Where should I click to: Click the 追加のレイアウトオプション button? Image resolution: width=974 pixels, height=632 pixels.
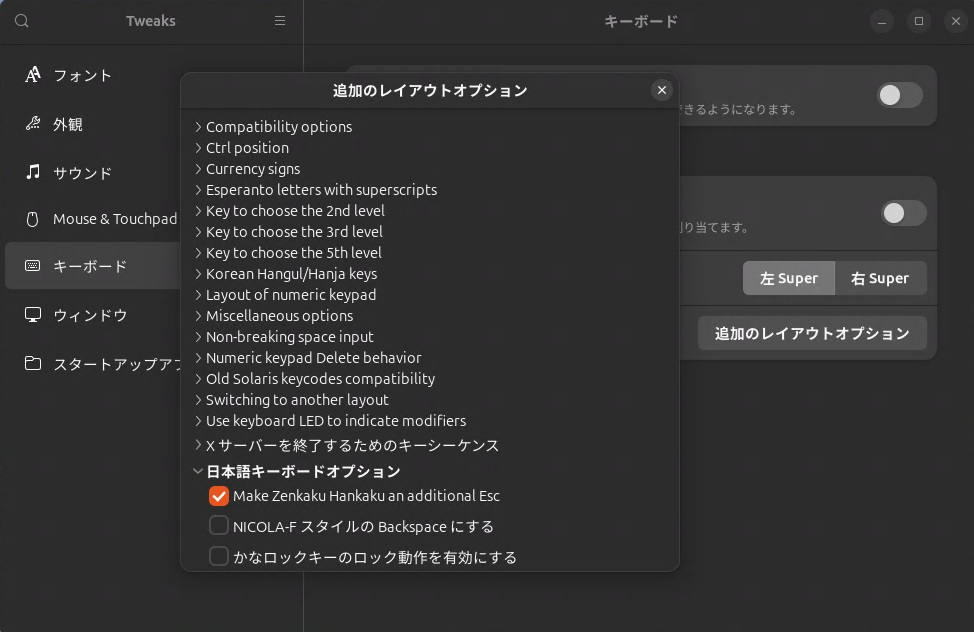click(812, 333)
